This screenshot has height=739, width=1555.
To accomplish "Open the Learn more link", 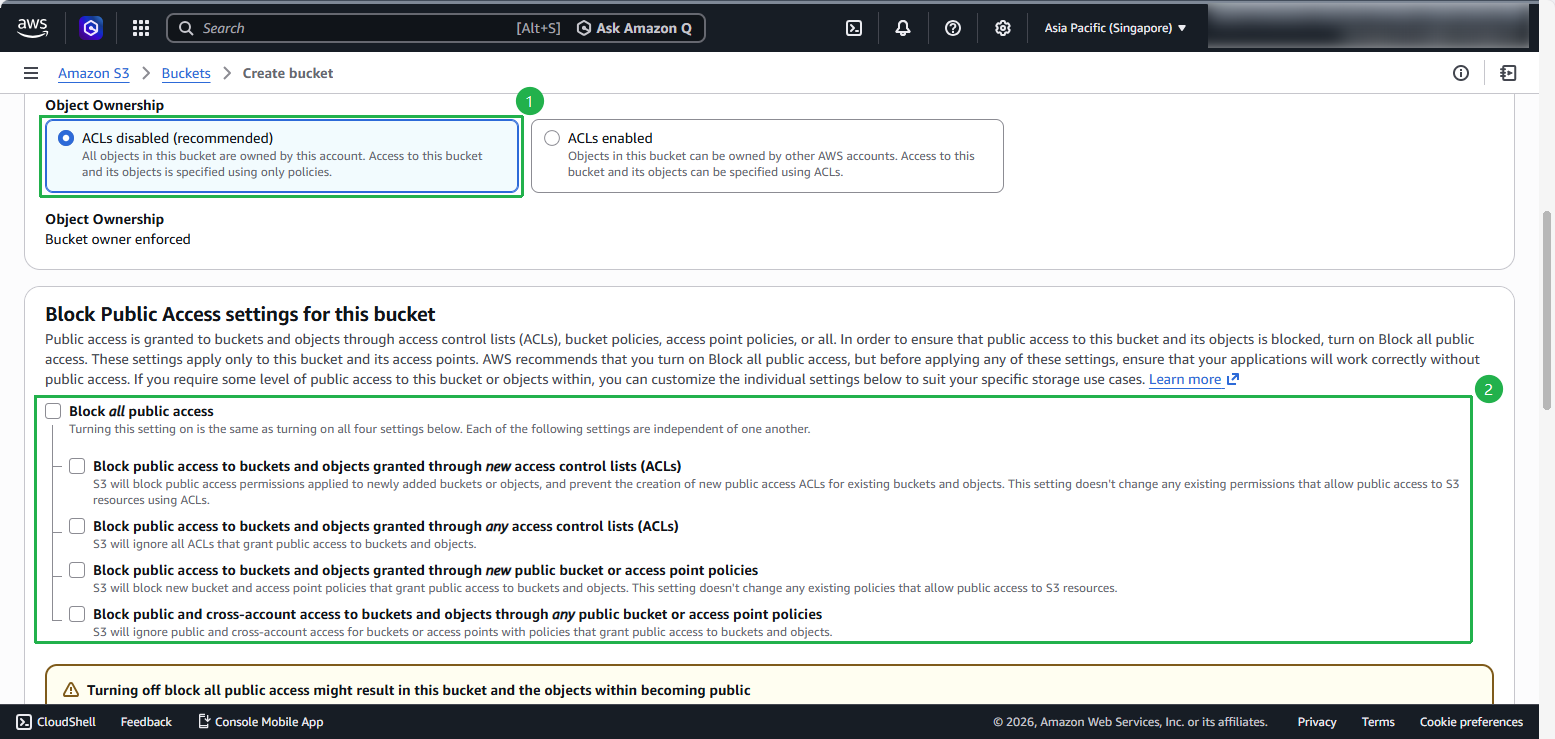I will pos(1194,380).
